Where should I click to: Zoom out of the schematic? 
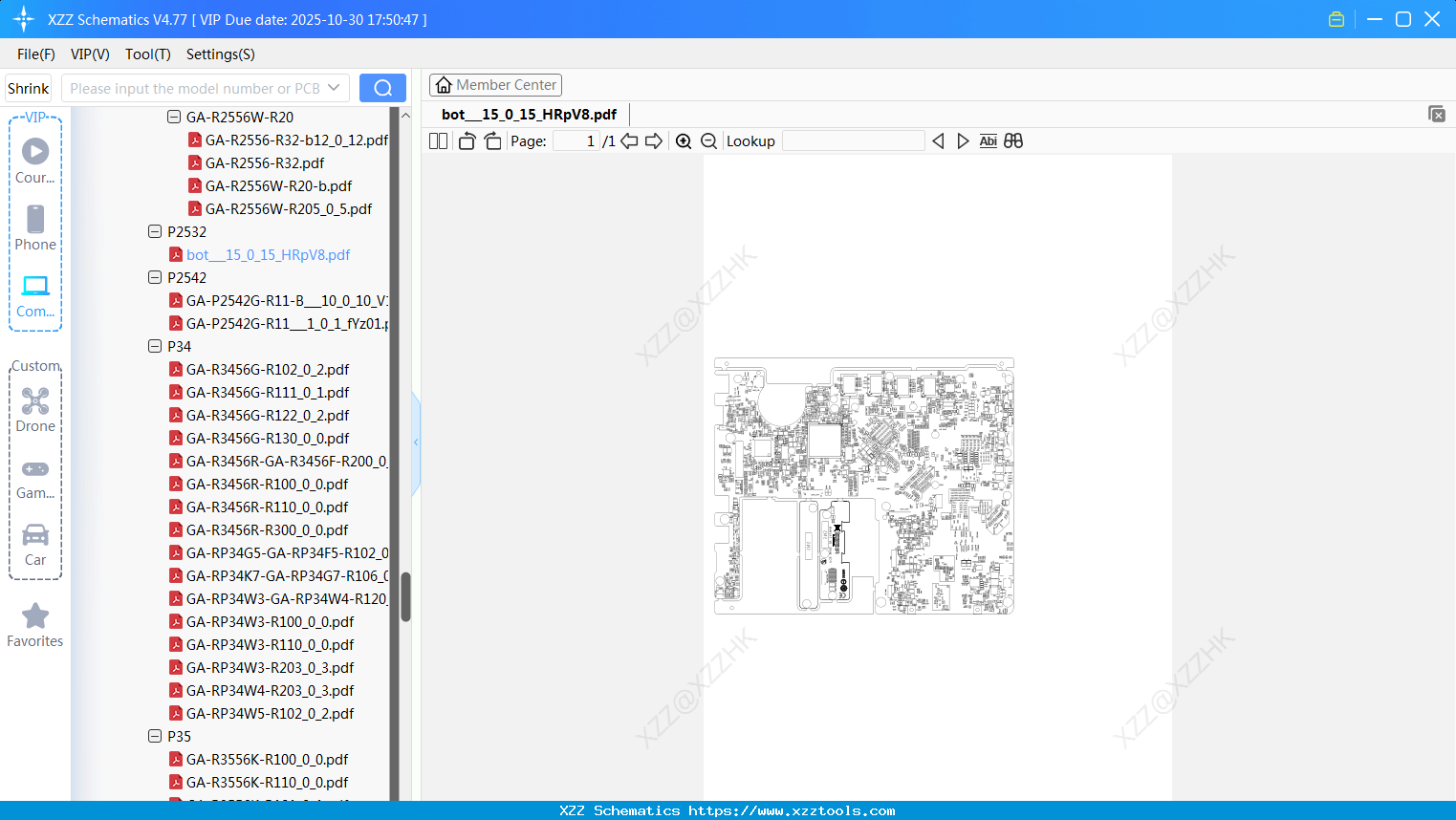(x=708, y=141)
